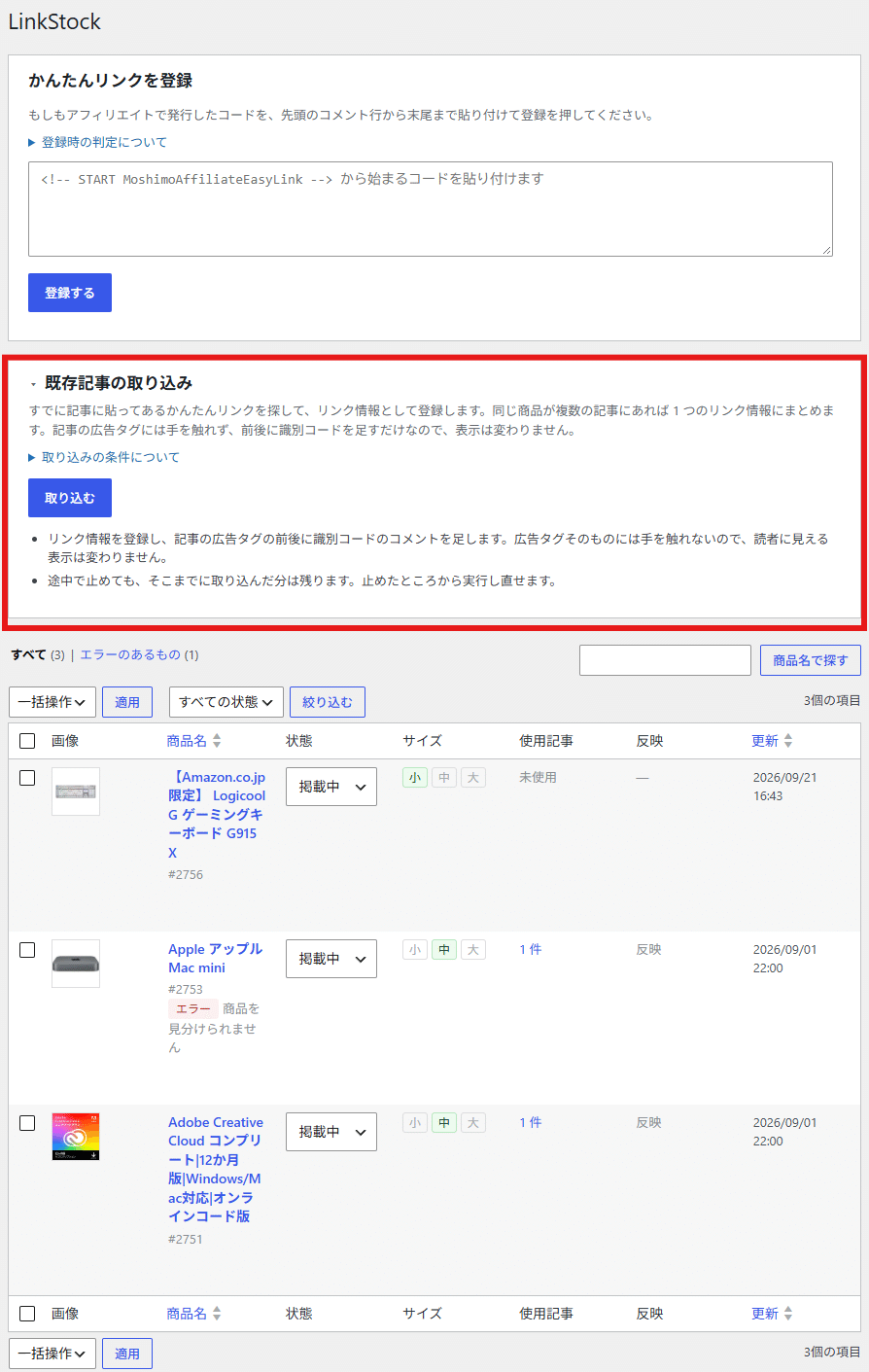The image size is (869, 1372).
Task: Sort by 商品名 using header sort arrows
Action: (217, 741)
